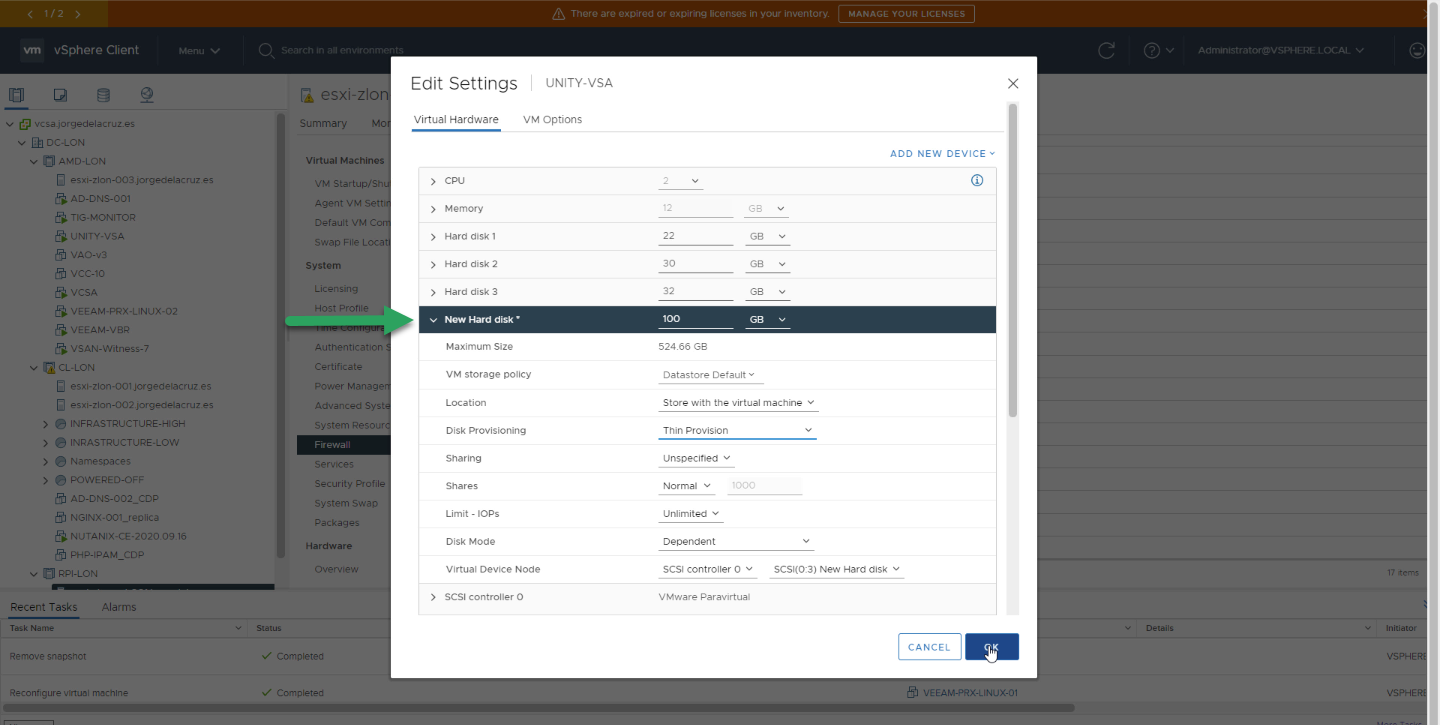Open Administrator@VSPHERE.LOCAL user menu
The image size is (1440, 725).
click(1281, 50)
